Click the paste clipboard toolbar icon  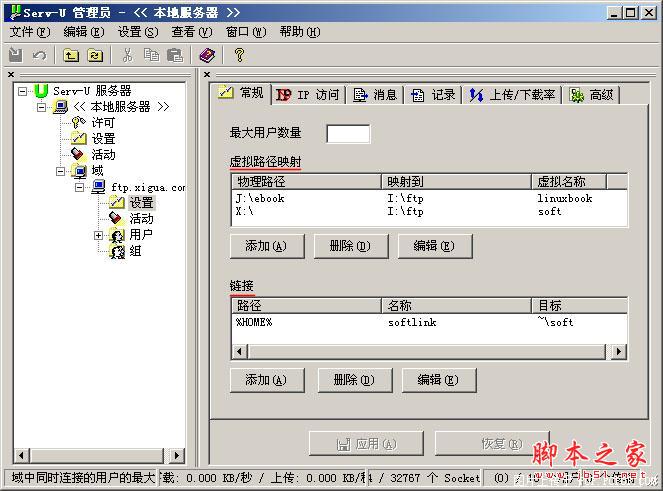(x=175, y=55)
